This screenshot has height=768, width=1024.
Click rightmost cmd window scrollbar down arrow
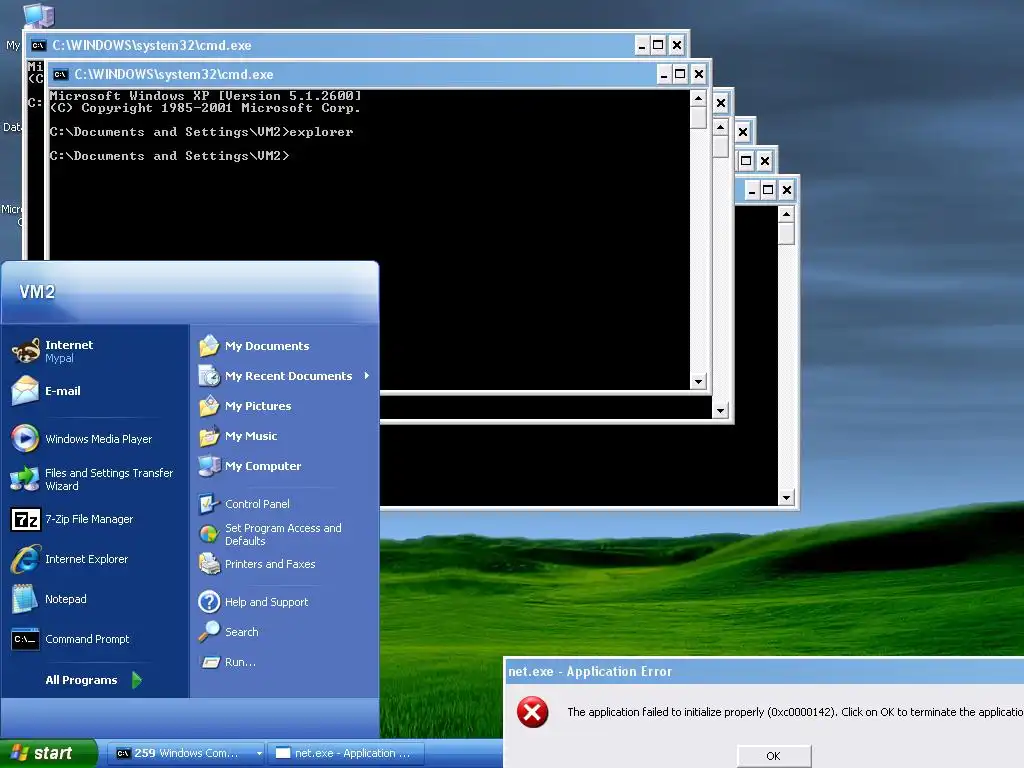pyautogui.click(x=786, y=498)
